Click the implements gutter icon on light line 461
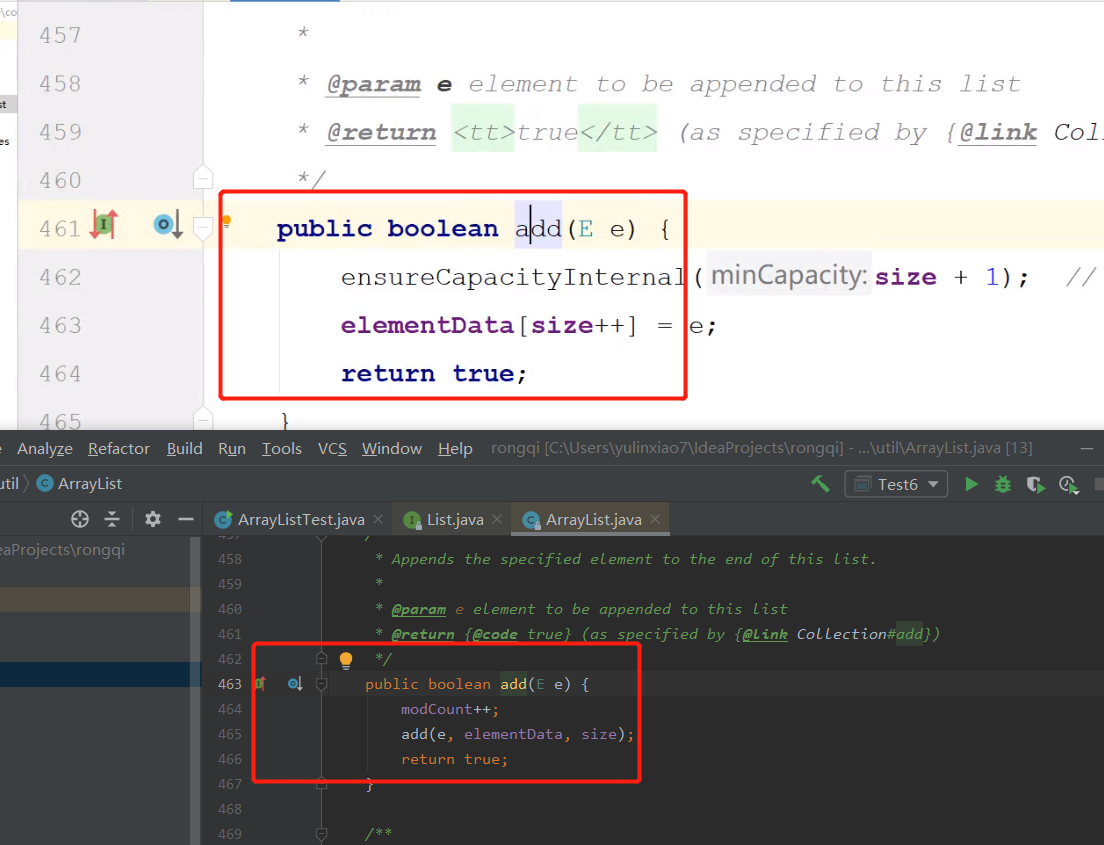Screen dimensions: 1104x845 104,225
